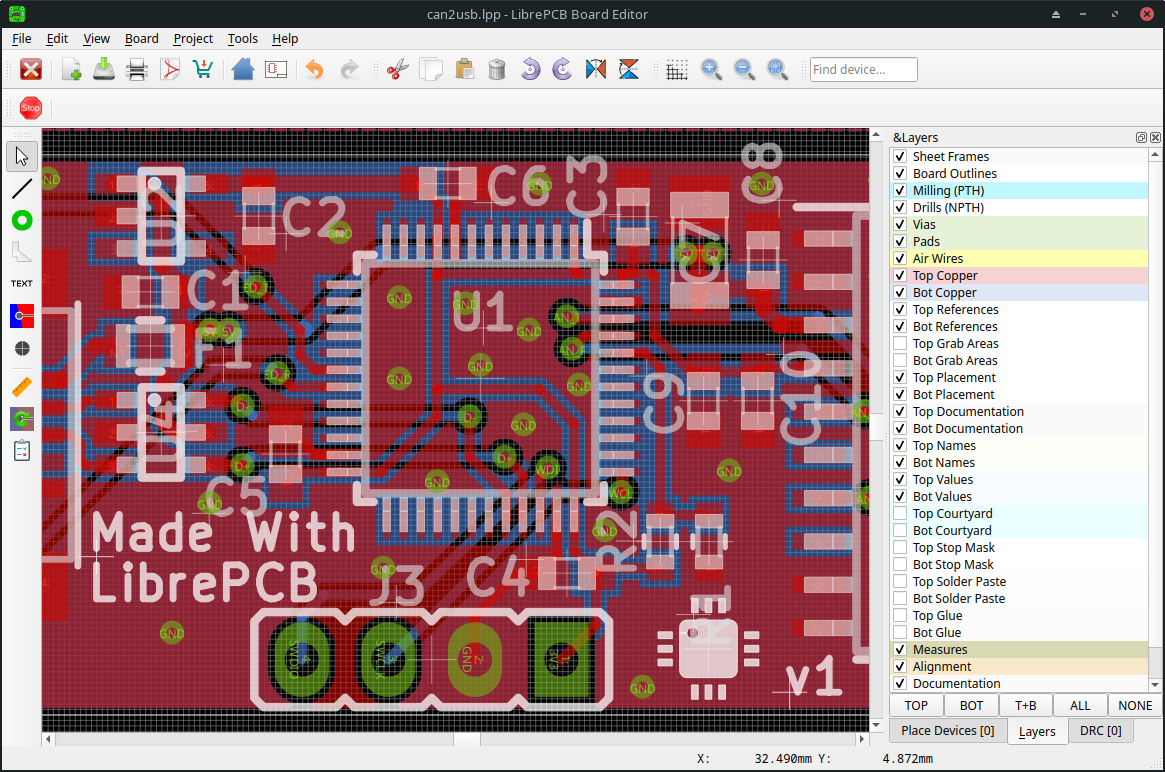
Task: Open the Control Panel home icon
Action: click(243, 70)
